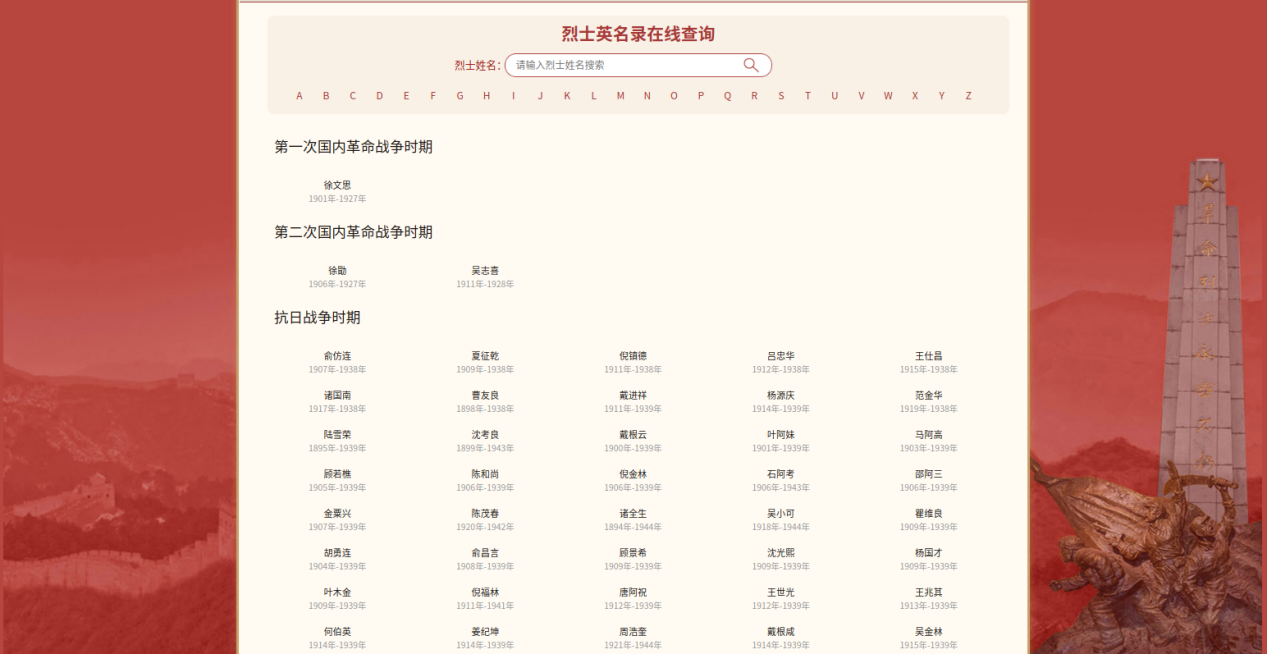Open the 杨源庆 martyr record
Image resolution: width=1267 pixels, height=654 pixels.
click(x=781, y=395)
